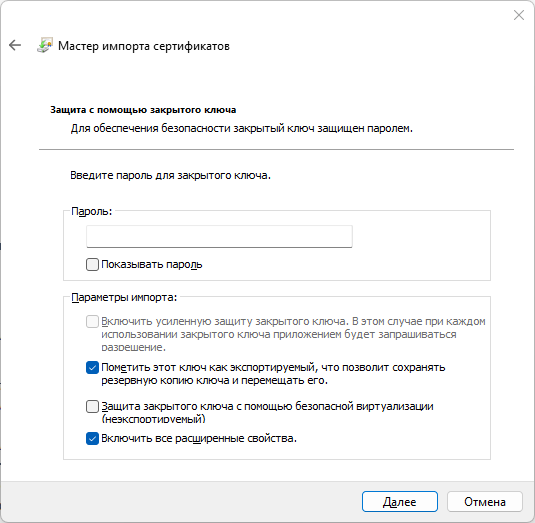Click the Включить все расширенные свойства label

(199, 438)
